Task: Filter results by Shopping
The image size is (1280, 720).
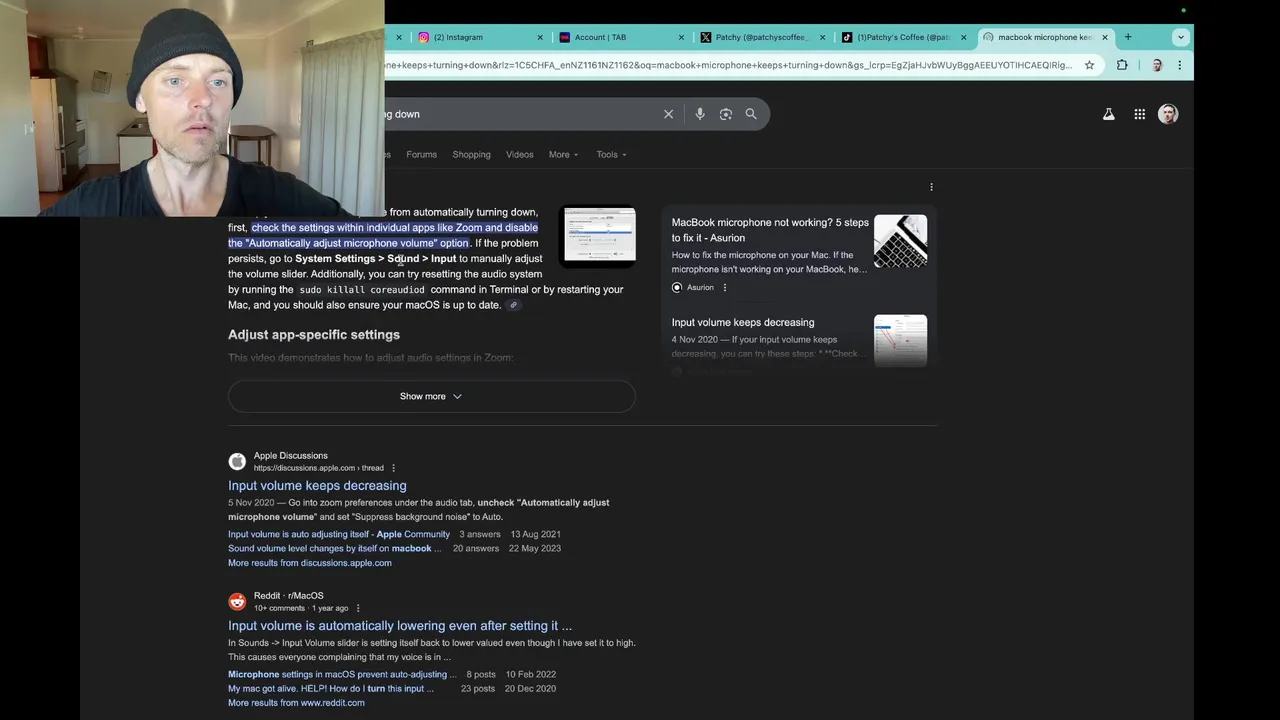Action: click(x=471, y=155)
